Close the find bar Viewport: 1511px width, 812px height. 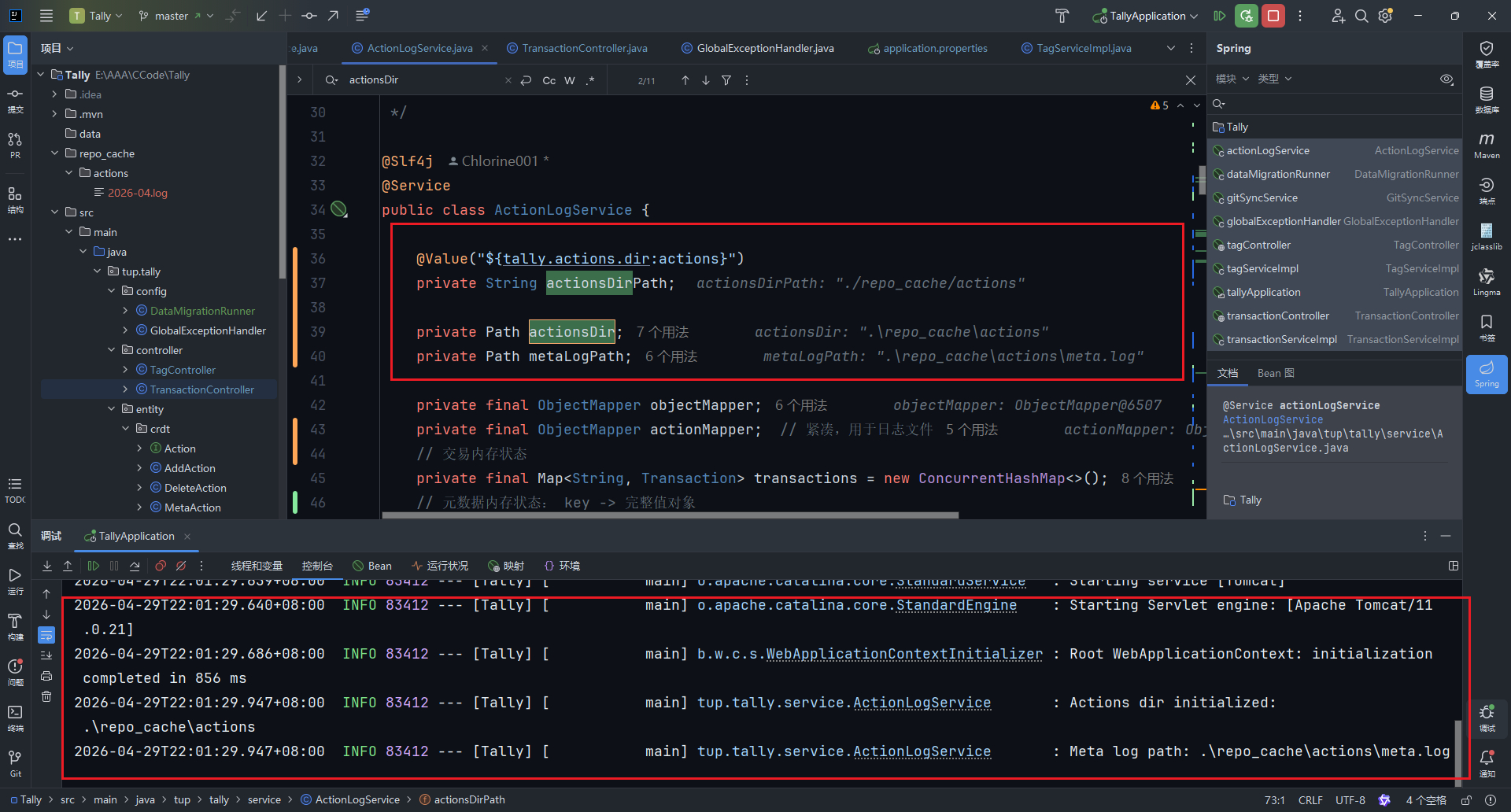click(1191, 80)
